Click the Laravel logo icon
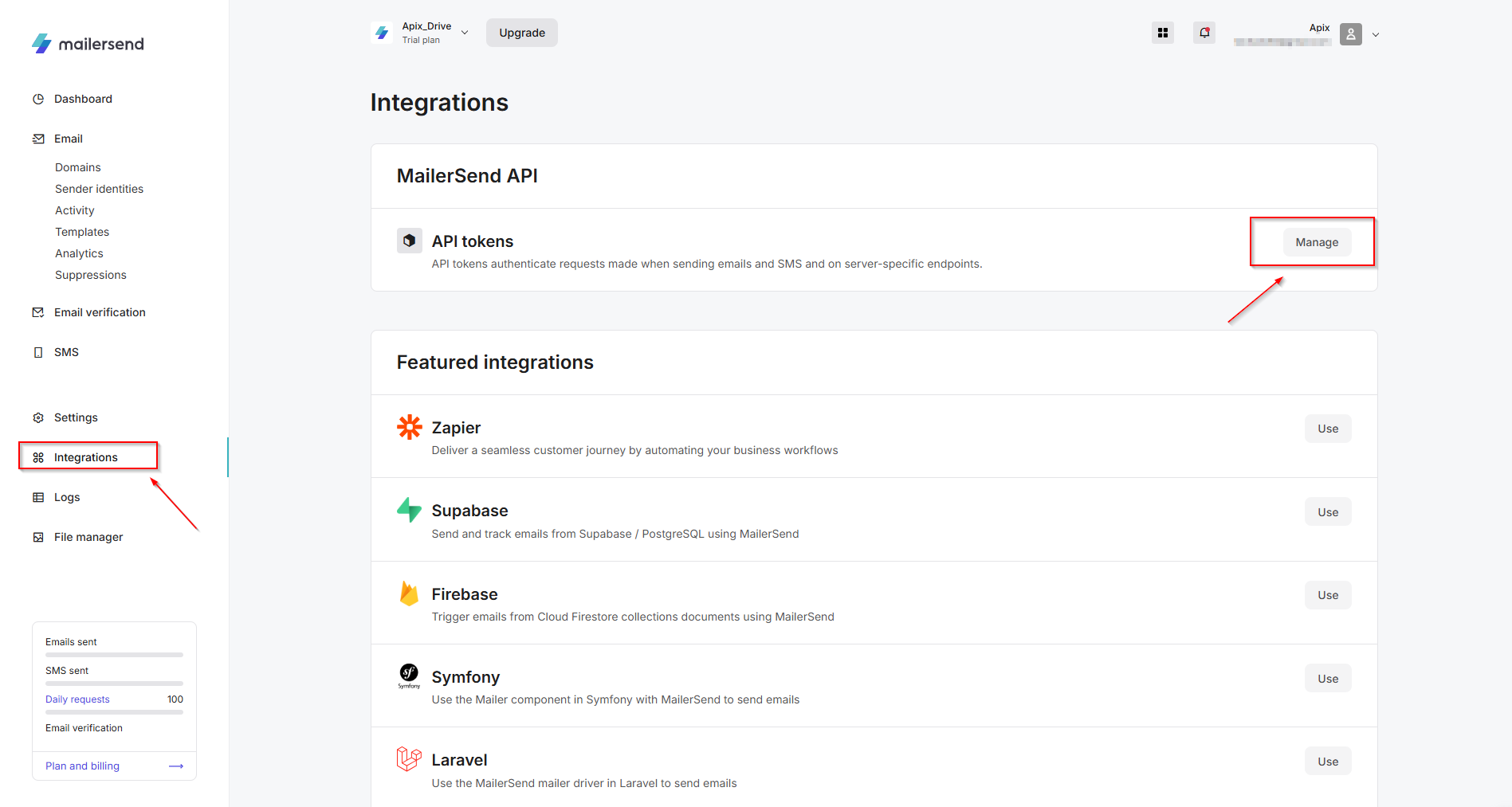 tap(409, 758)
